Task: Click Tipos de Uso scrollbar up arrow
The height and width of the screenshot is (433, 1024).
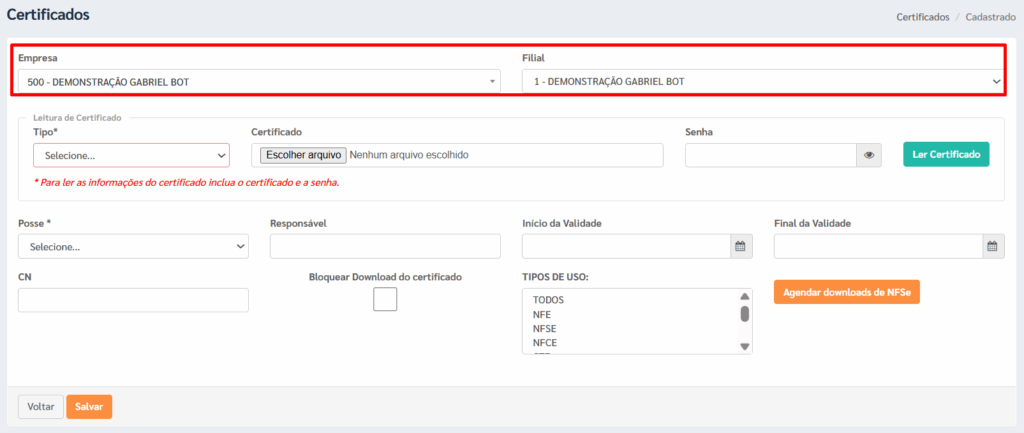Action: click(744, 296)
